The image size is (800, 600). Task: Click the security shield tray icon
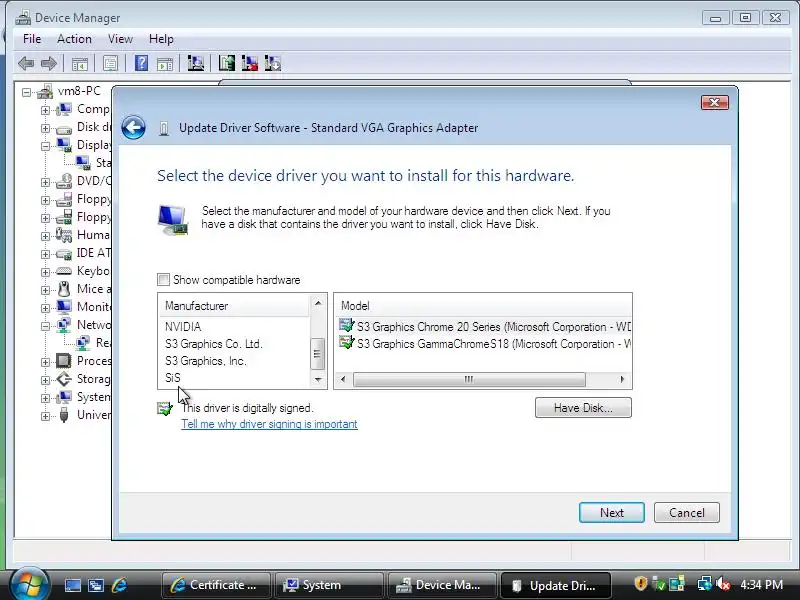tap(641, 584)
